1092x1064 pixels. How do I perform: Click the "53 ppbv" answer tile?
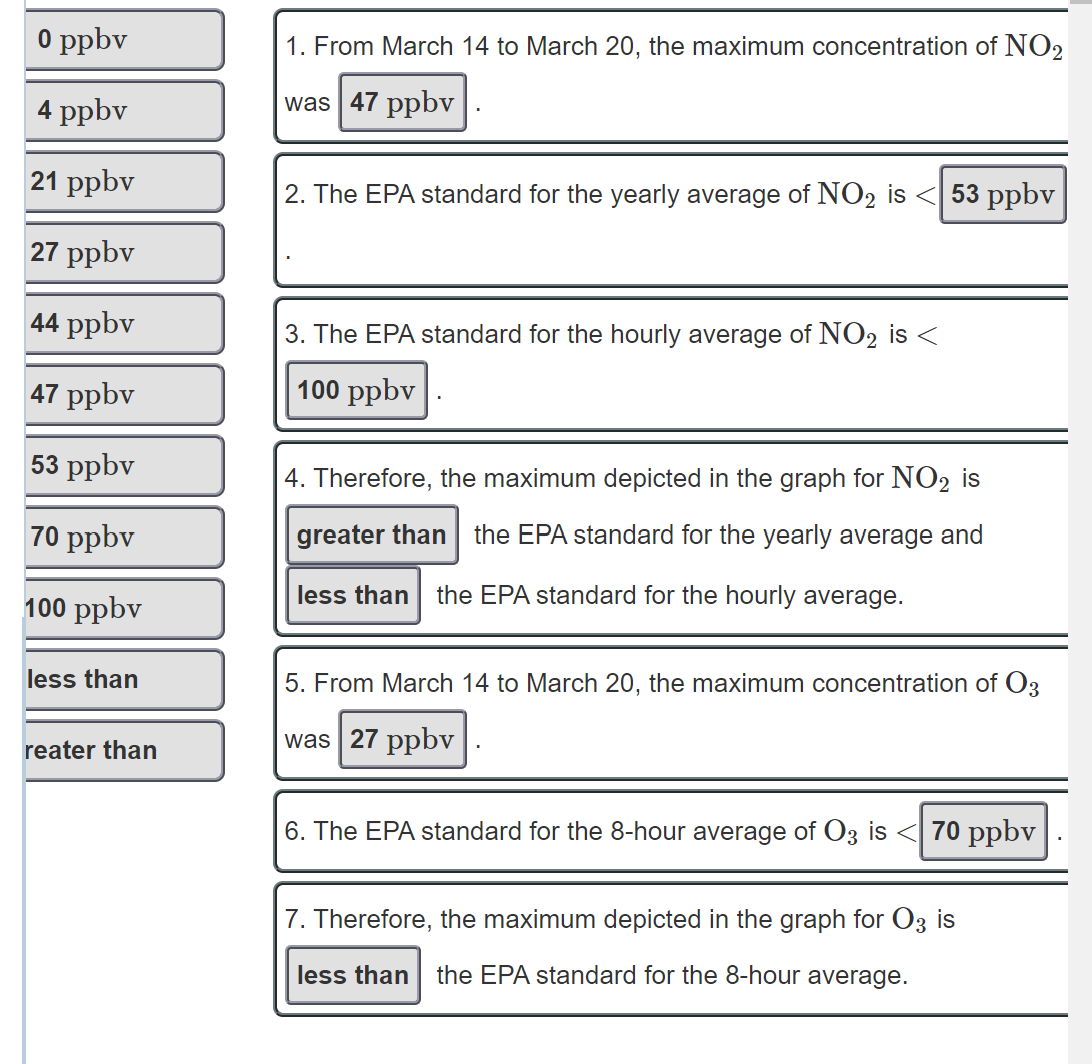124,466
